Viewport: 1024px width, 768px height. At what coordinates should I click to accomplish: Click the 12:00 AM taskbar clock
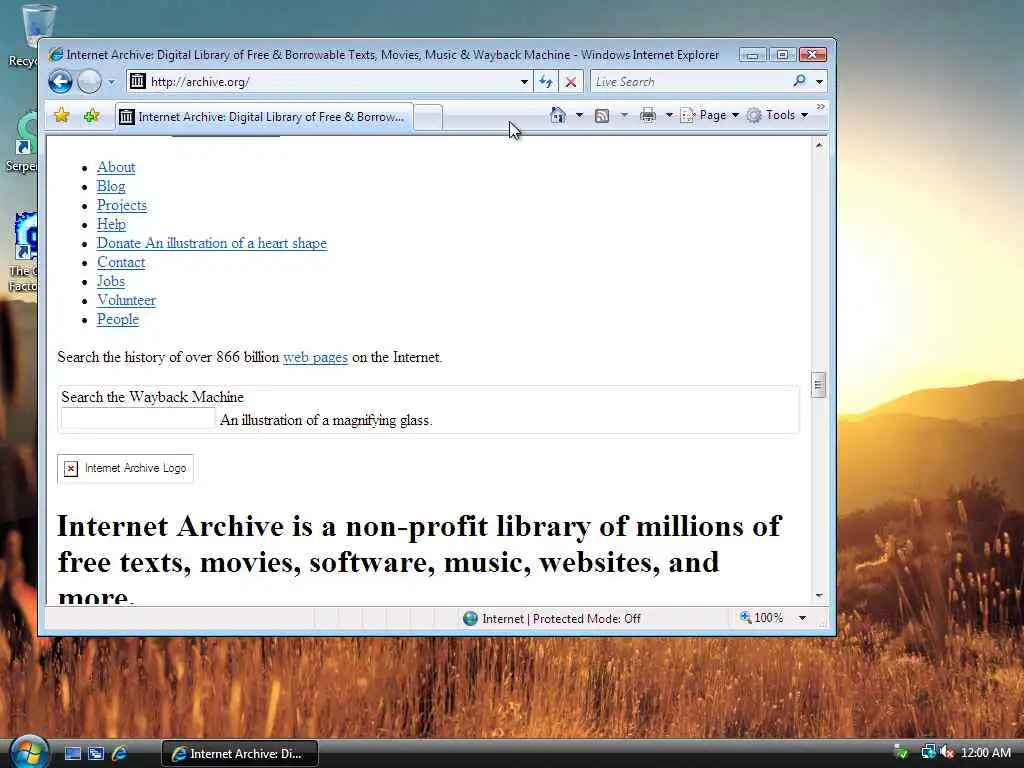click(986, 753)
